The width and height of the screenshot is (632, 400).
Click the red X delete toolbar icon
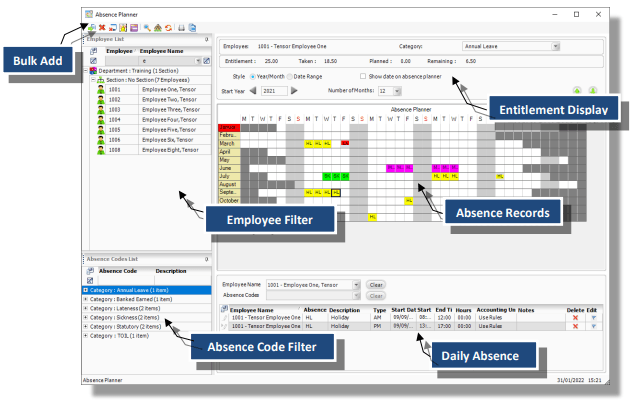pyautogui.click(x=101, y=29)
